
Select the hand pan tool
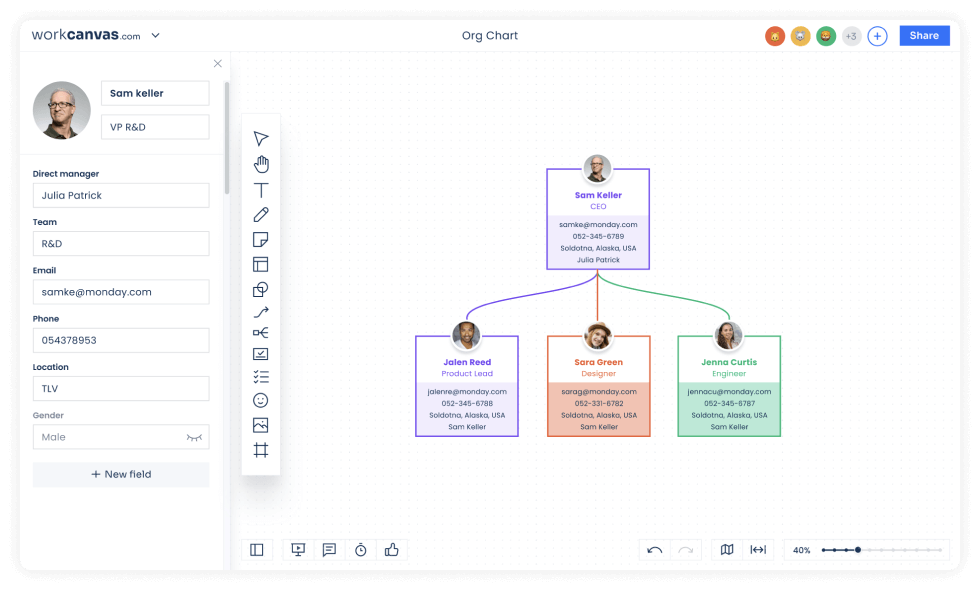pyautogui.click(x=261, y=164)
